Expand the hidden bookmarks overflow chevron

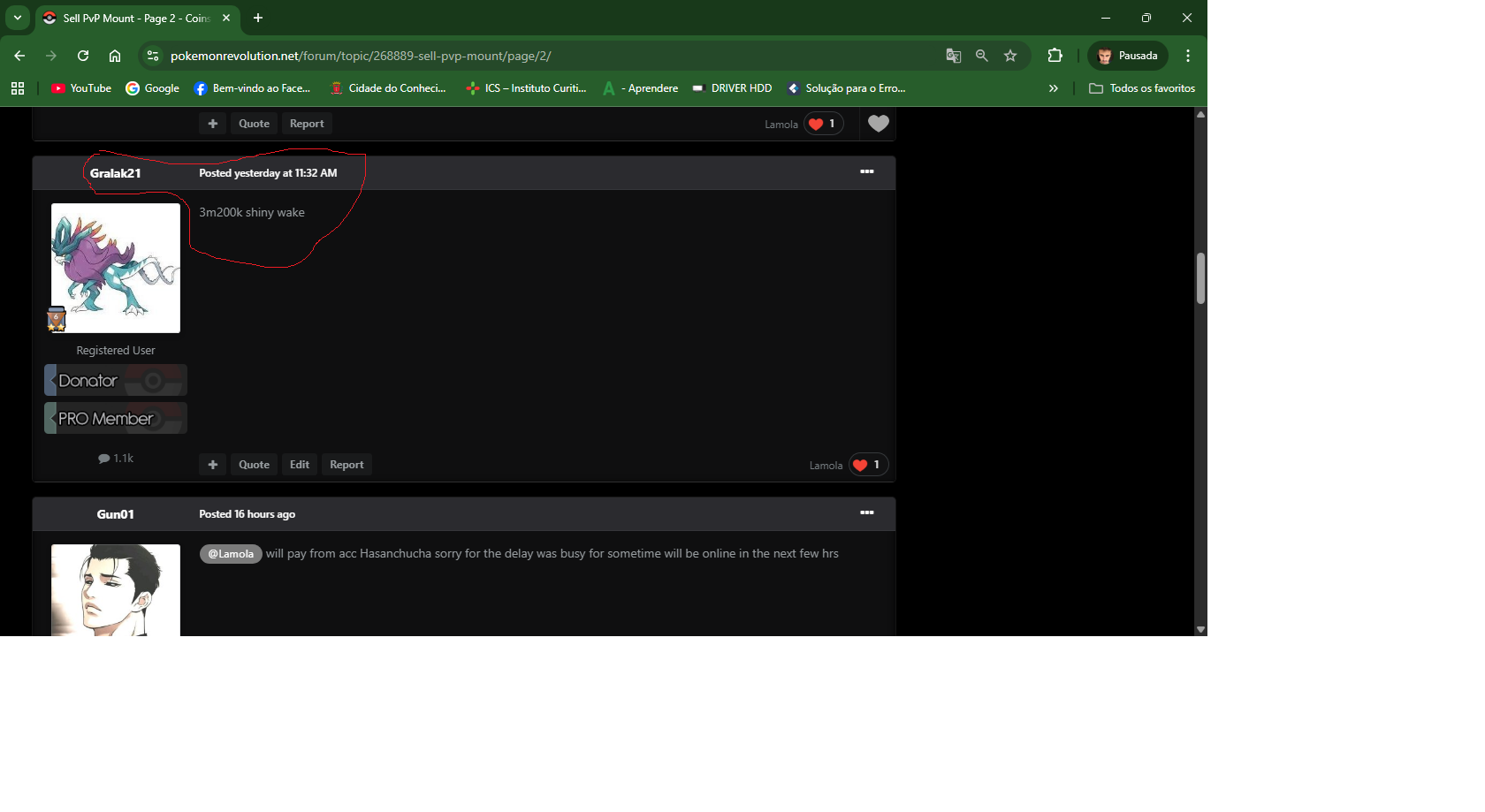click(1053, 88)
